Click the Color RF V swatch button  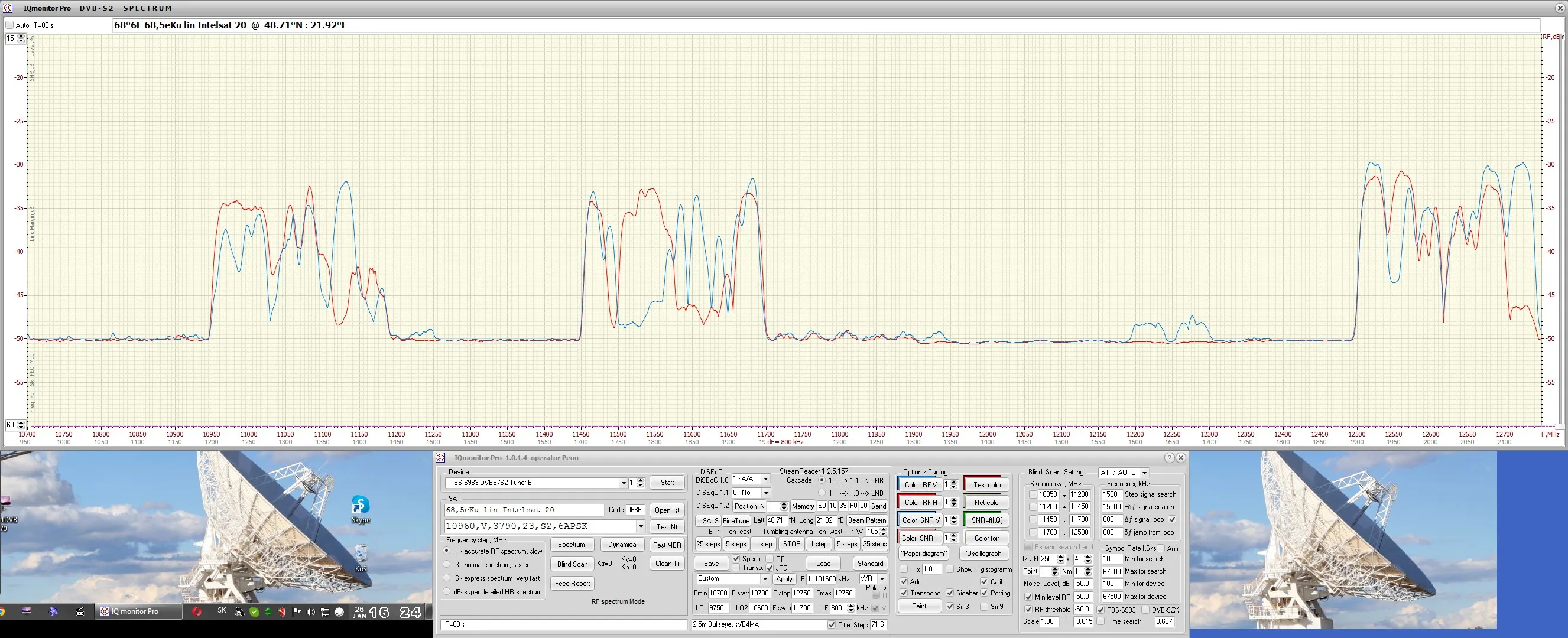pos(920,485)
